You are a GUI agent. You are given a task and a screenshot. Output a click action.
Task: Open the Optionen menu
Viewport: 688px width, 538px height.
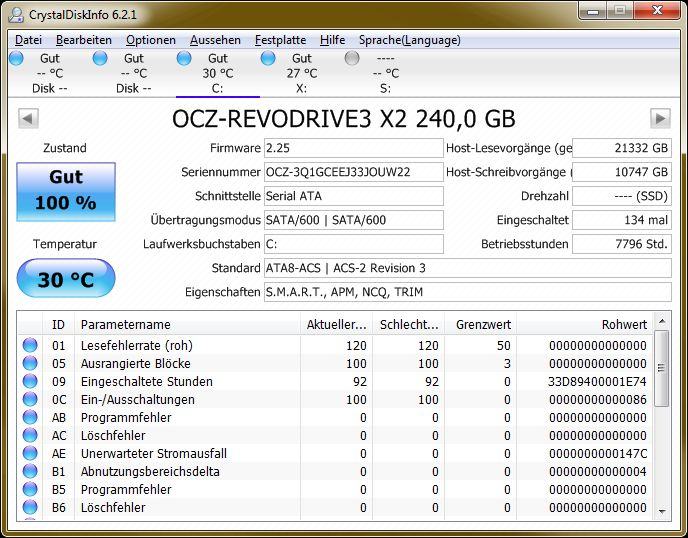(x=150, y=40)
